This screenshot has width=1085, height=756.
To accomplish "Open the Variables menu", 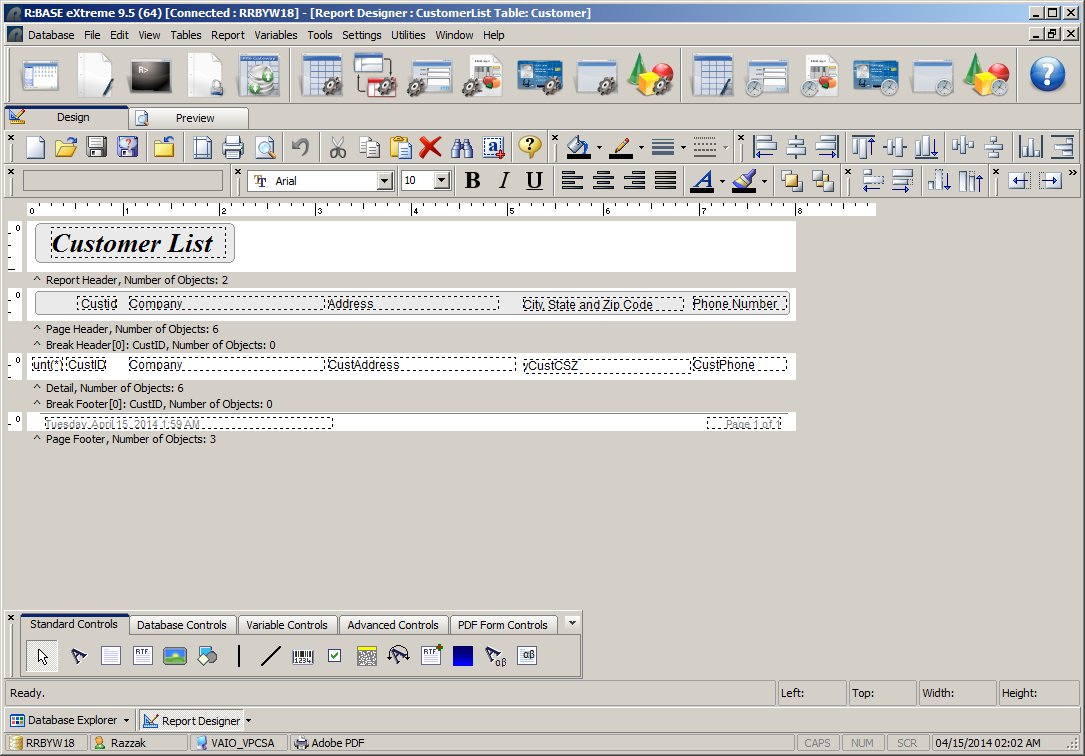I will 276,35.
